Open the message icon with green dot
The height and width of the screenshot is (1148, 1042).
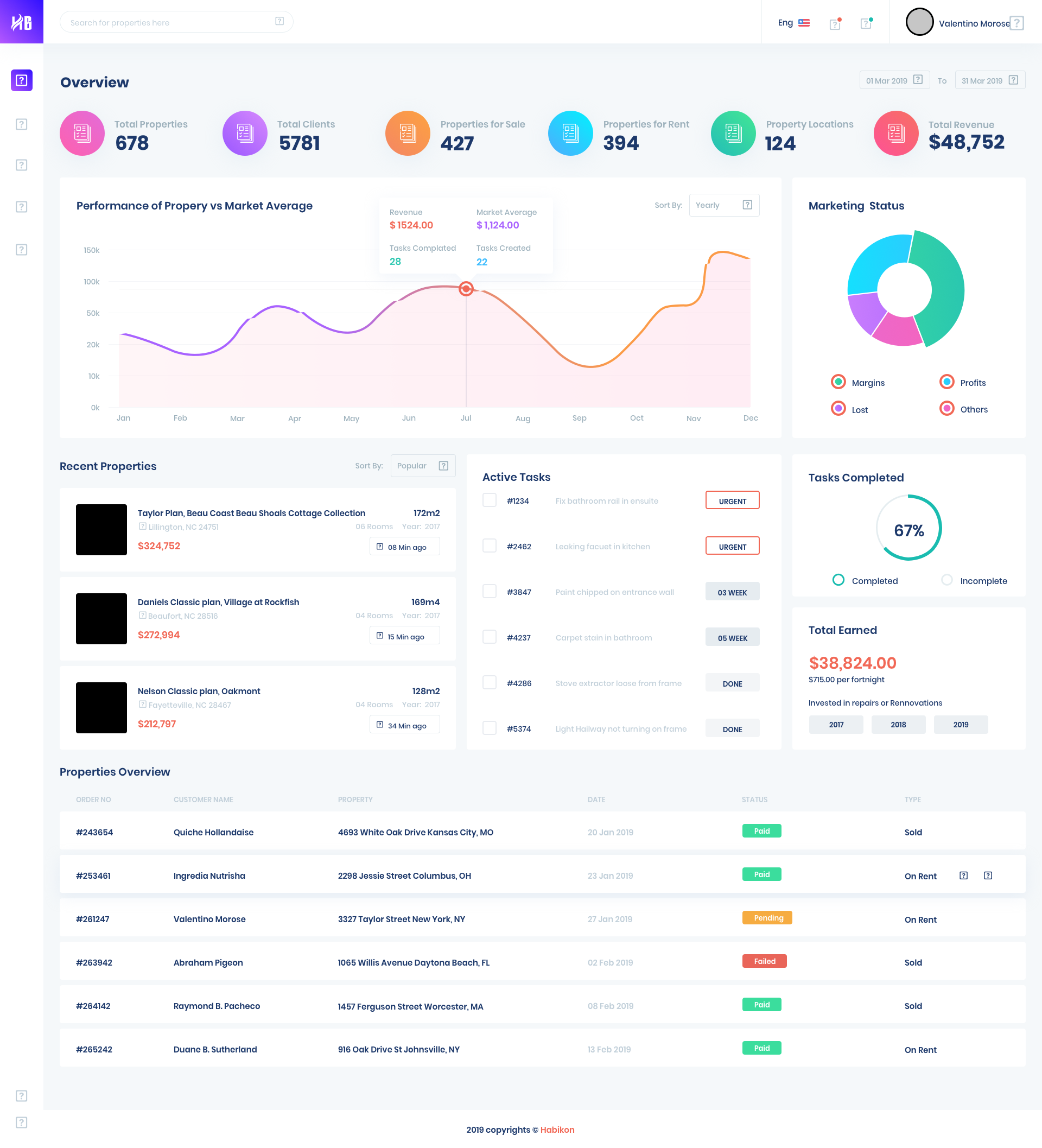866,23
